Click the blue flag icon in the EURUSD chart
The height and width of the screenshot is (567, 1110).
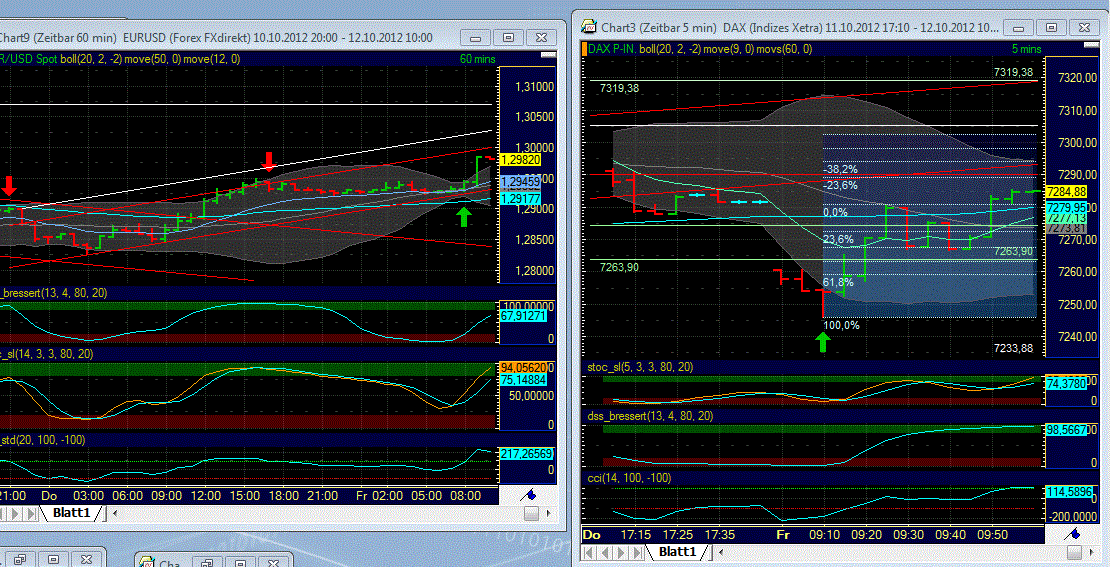[529, 495]
